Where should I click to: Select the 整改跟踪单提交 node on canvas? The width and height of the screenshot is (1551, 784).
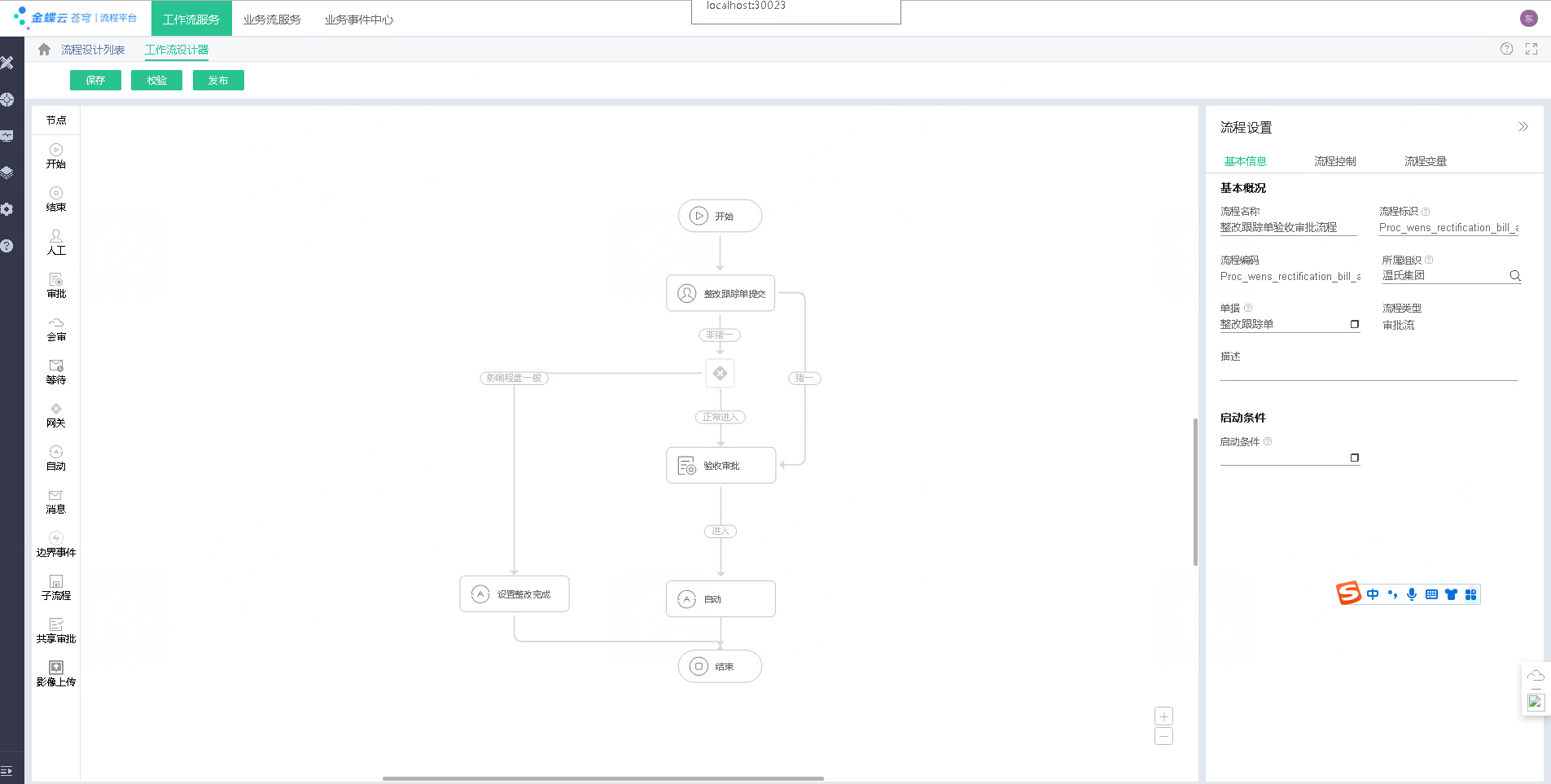721,293
